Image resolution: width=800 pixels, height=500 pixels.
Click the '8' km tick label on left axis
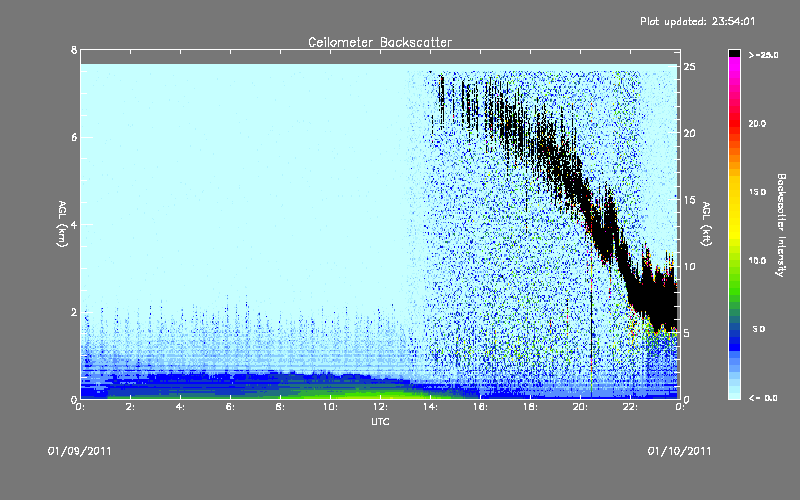[74, 50]
